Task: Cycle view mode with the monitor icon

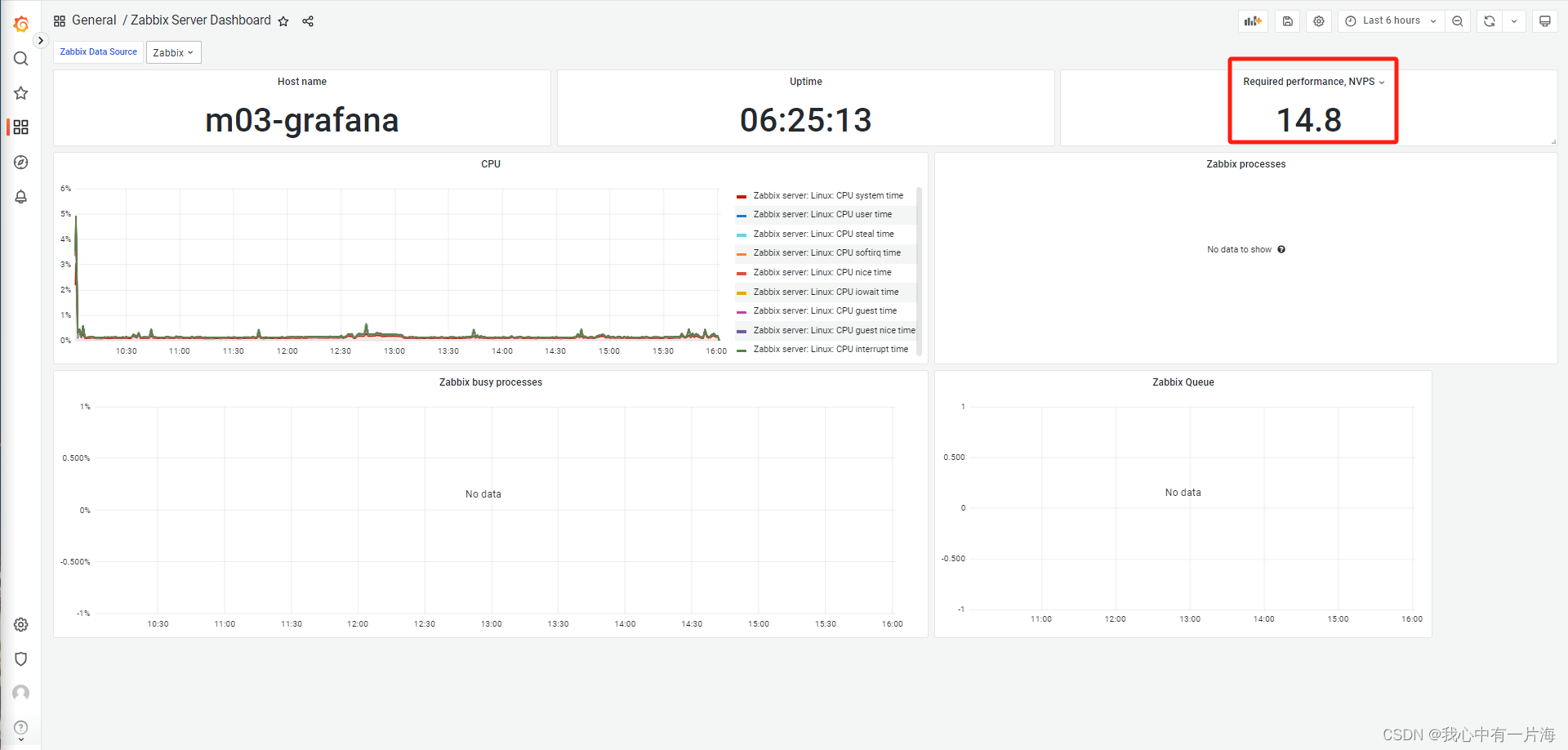Action: click(1545, 21)
